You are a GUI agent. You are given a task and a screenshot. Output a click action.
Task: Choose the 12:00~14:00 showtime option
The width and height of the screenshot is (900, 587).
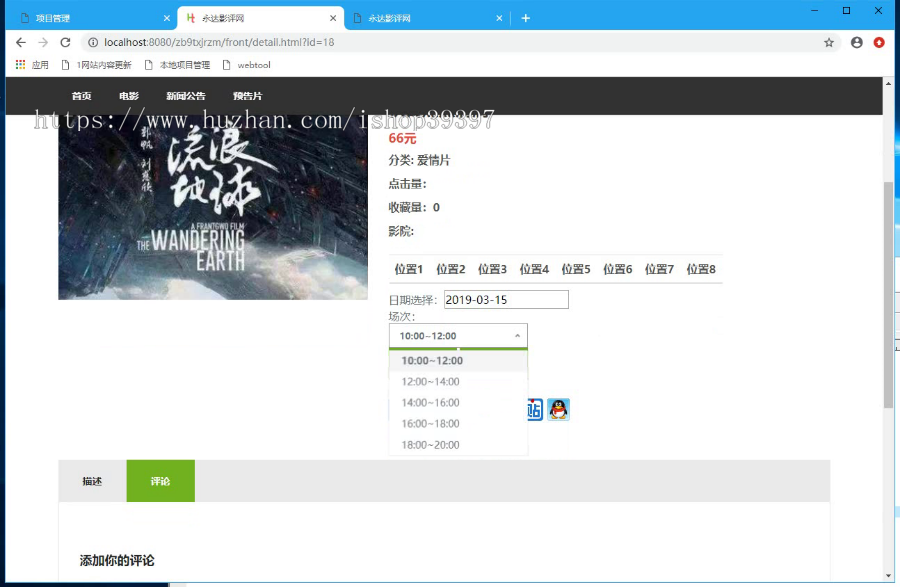(458, 382)
